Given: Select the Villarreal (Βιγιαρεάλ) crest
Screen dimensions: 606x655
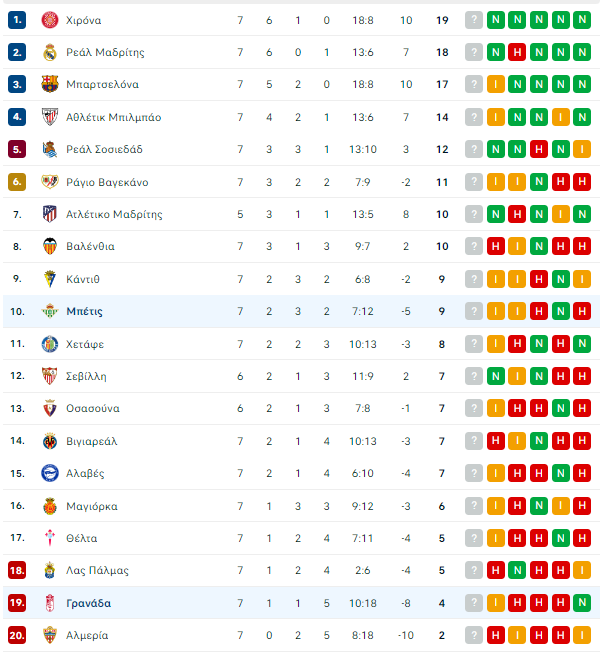Looking at the screenshot, I should point(50,441).
